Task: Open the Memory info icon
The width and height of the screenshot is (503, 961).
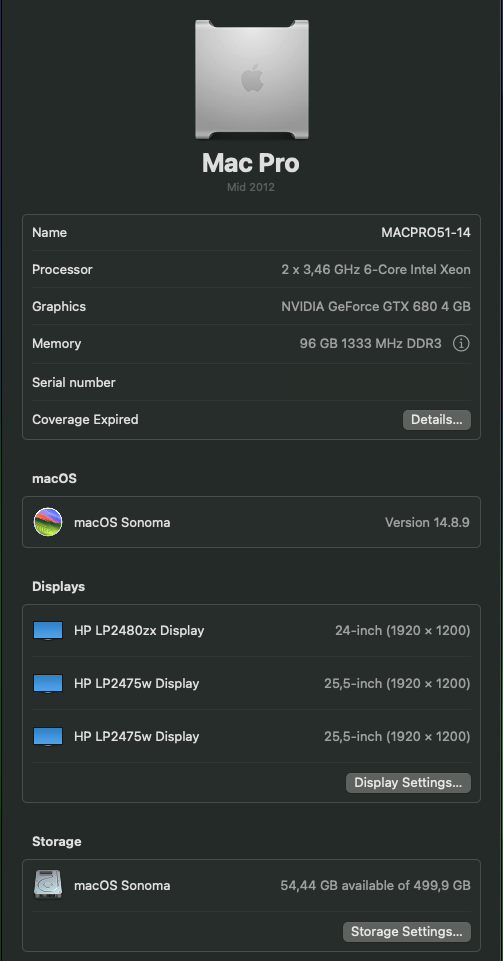Action: point(461,344)
